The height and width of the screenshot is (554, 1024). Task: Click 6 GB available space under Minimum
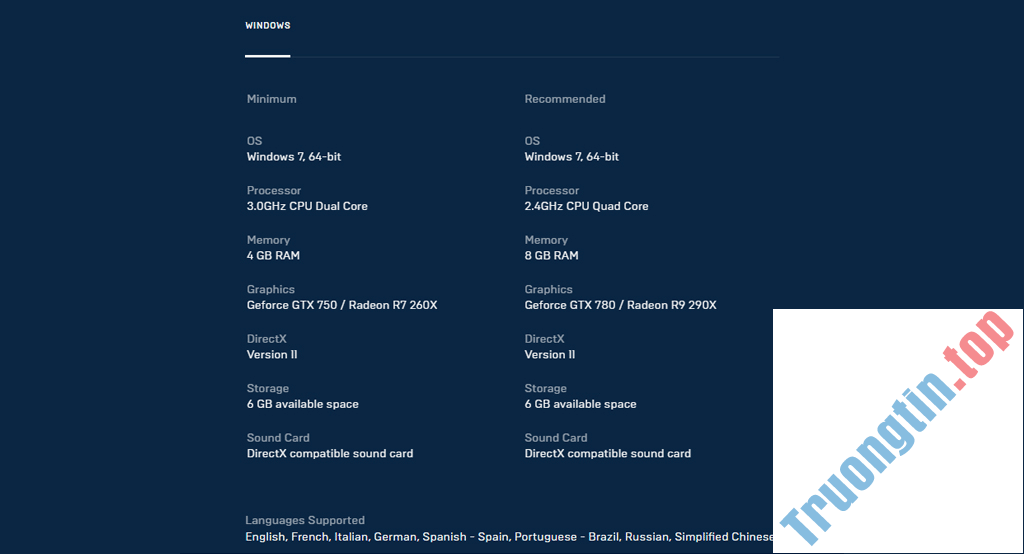click(302, 404)
